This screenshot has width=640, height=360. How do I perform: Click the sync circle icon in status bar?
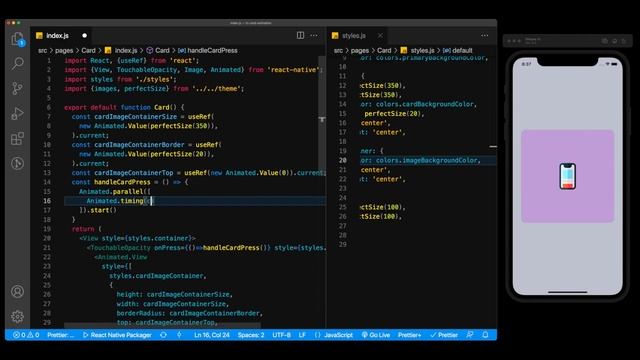coord(163,335)
